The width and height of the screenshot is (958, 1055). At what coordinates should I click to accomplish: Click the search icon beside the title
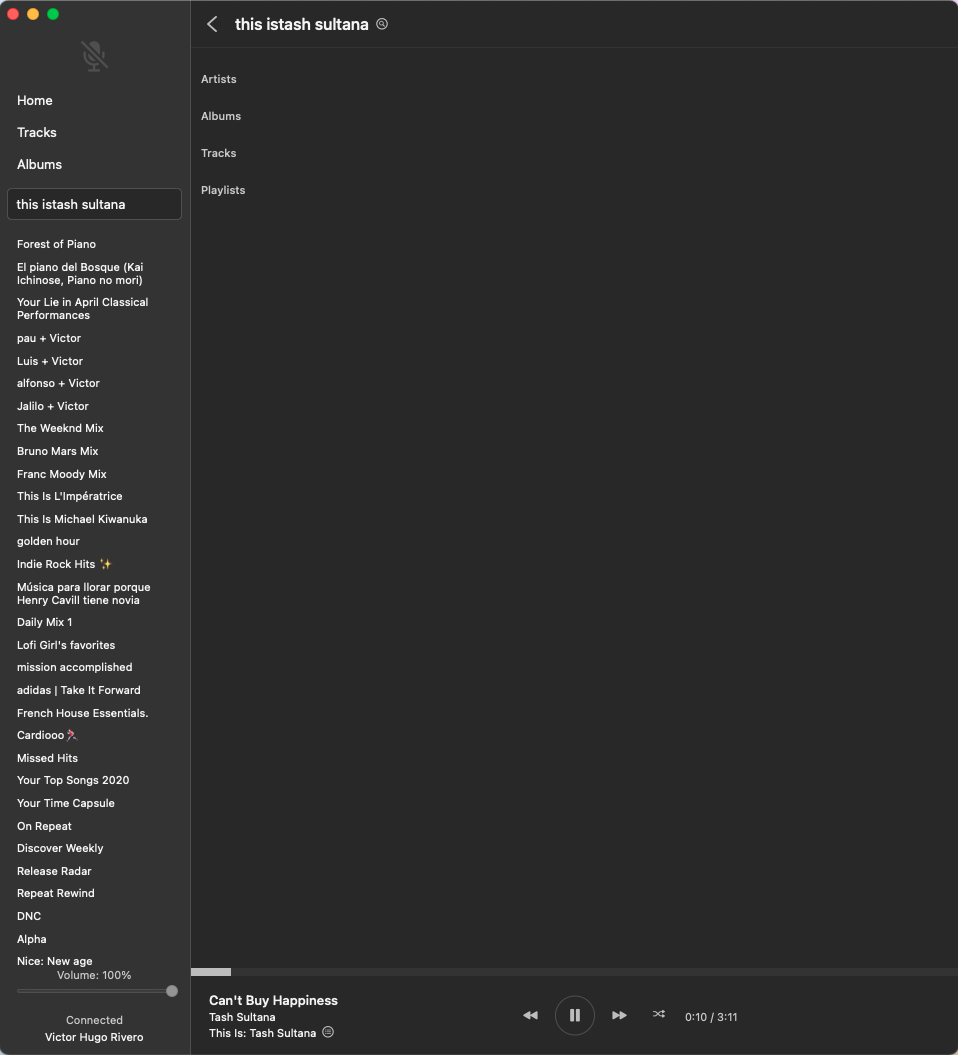pyautogui.click(x=382, y=24)
